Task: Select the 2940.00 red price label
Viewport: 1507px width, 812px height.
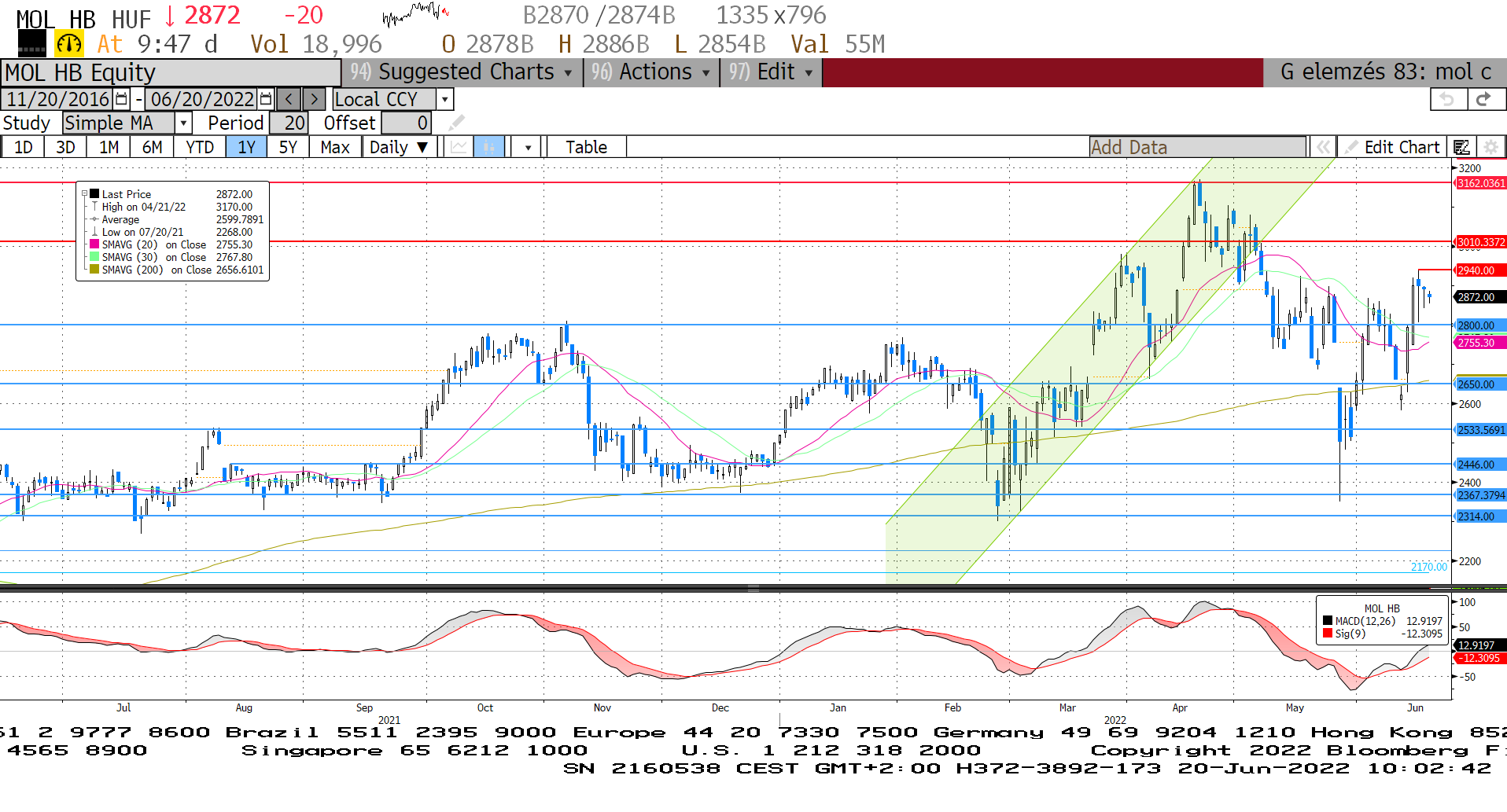Action: pos(1480,270)
